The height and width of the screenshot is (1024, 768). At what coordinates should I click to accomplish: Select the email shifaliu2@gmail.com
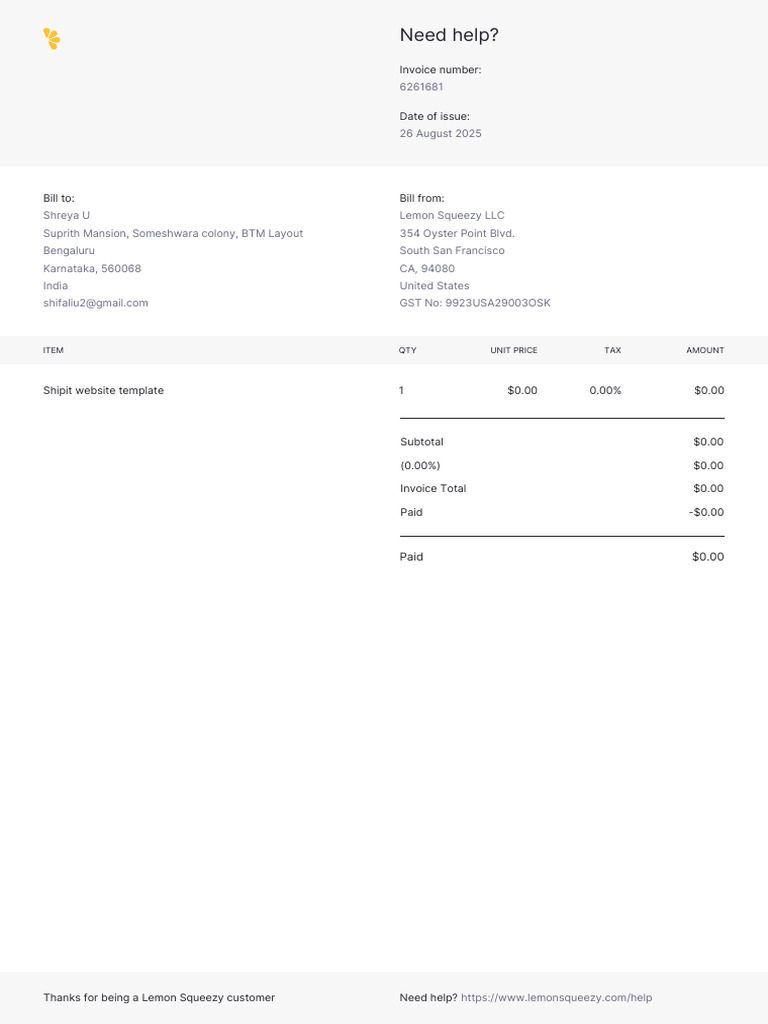[x=95, y=303]
